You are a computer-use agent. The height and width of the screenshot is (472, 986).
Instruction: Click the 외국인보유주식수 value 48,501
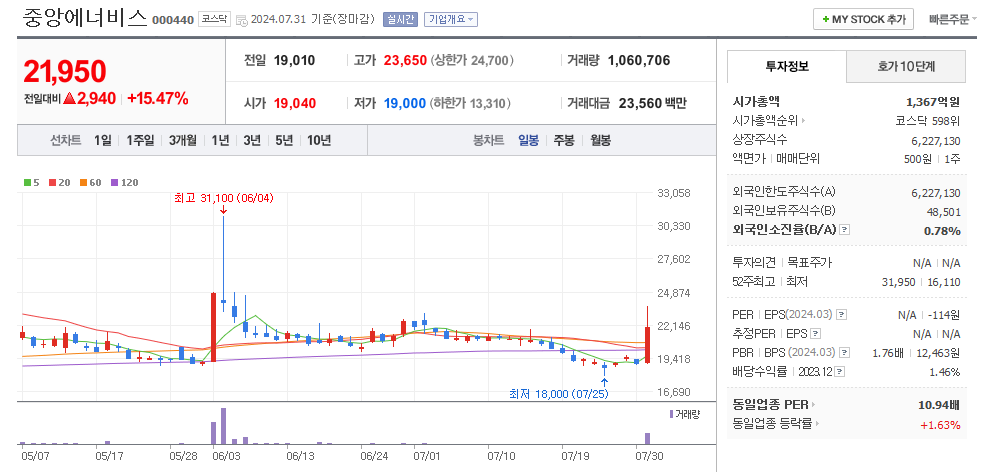(x=943, y=212)
